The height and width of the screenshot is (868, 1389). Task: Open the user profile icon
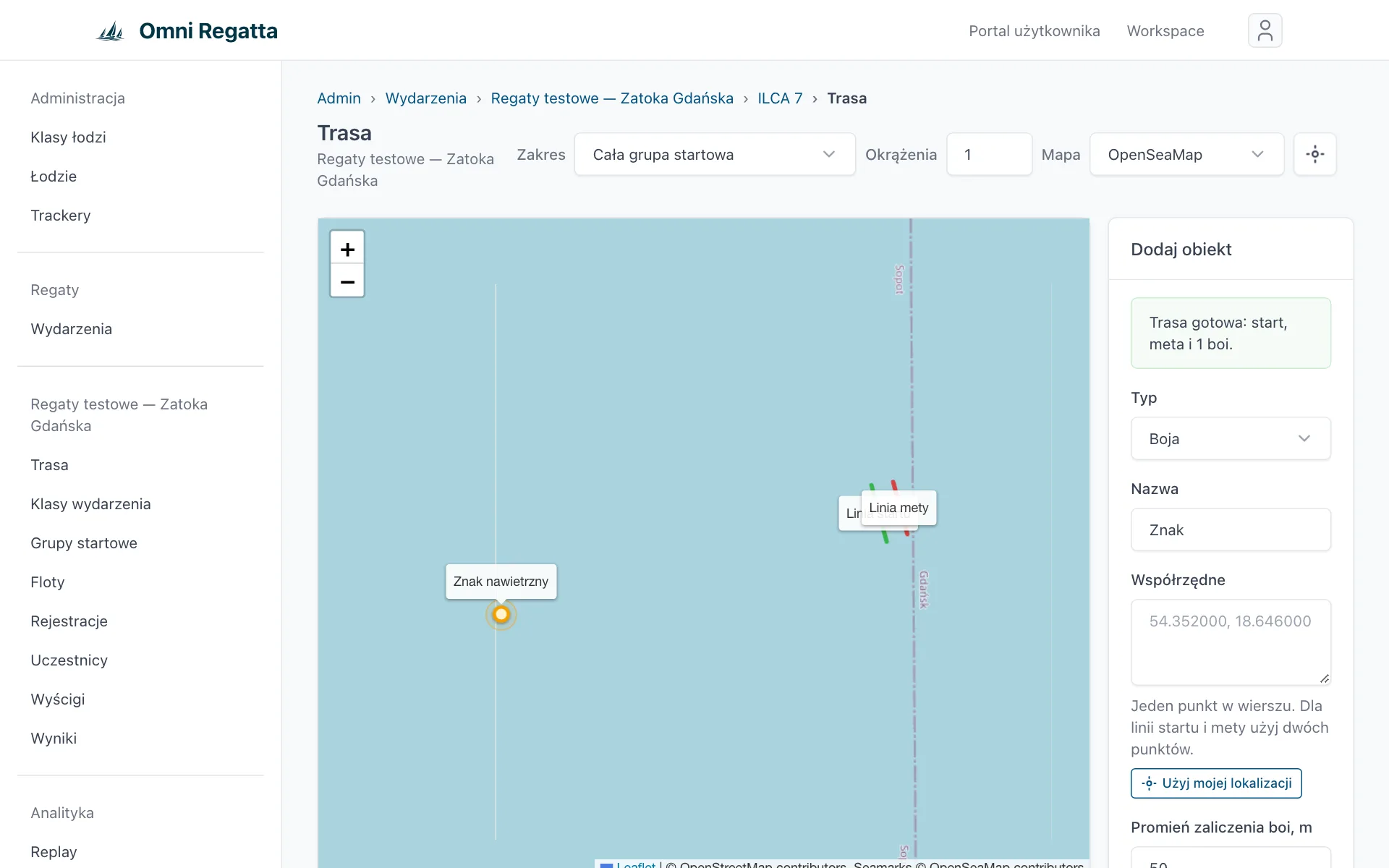[1265, 30]
